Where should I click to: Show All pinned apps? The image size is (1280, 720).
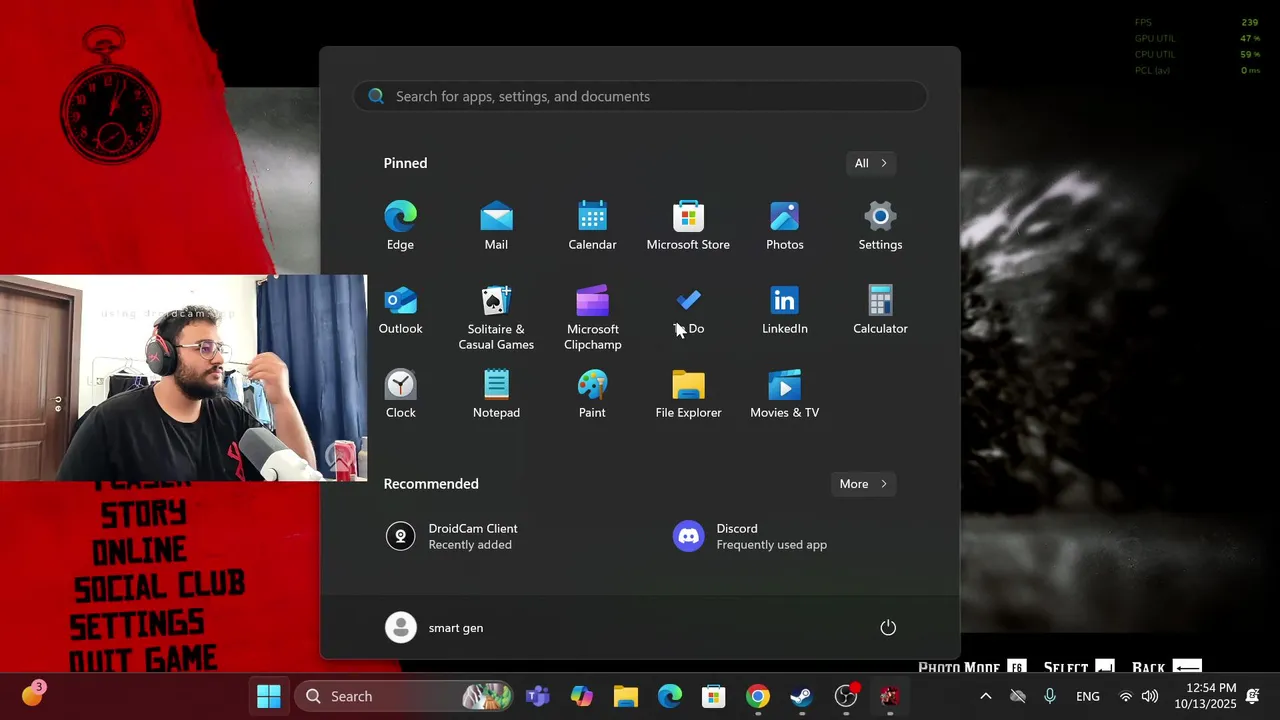870,163
